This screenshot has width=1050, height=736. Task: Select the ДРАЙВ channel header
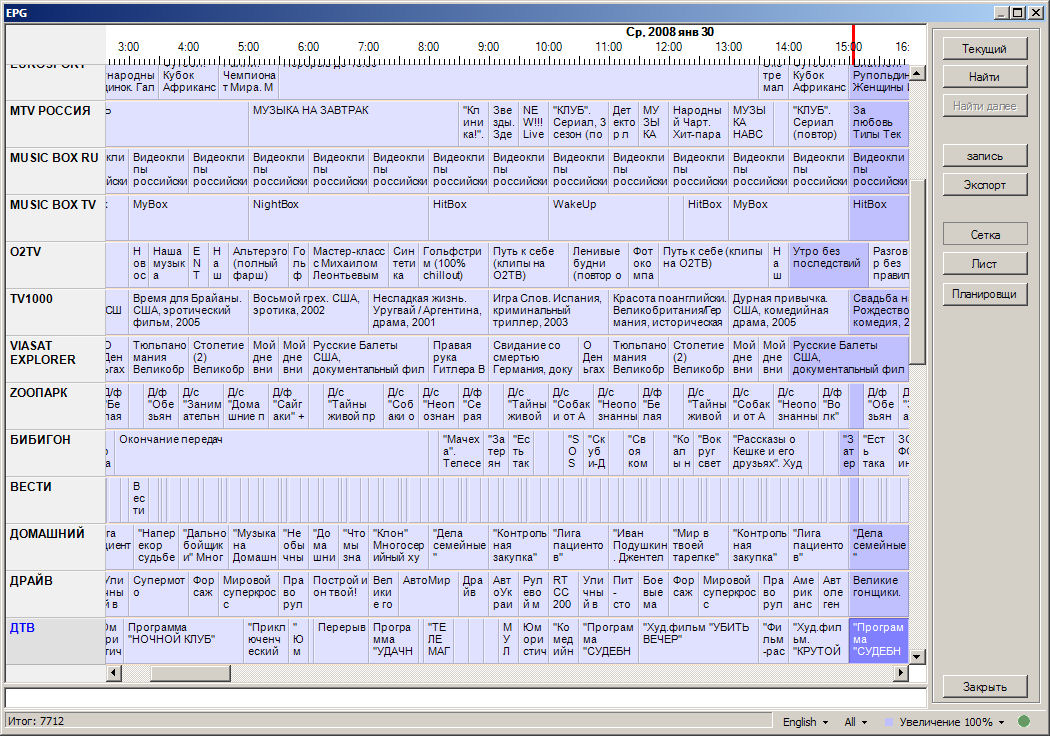click(56, 594)
